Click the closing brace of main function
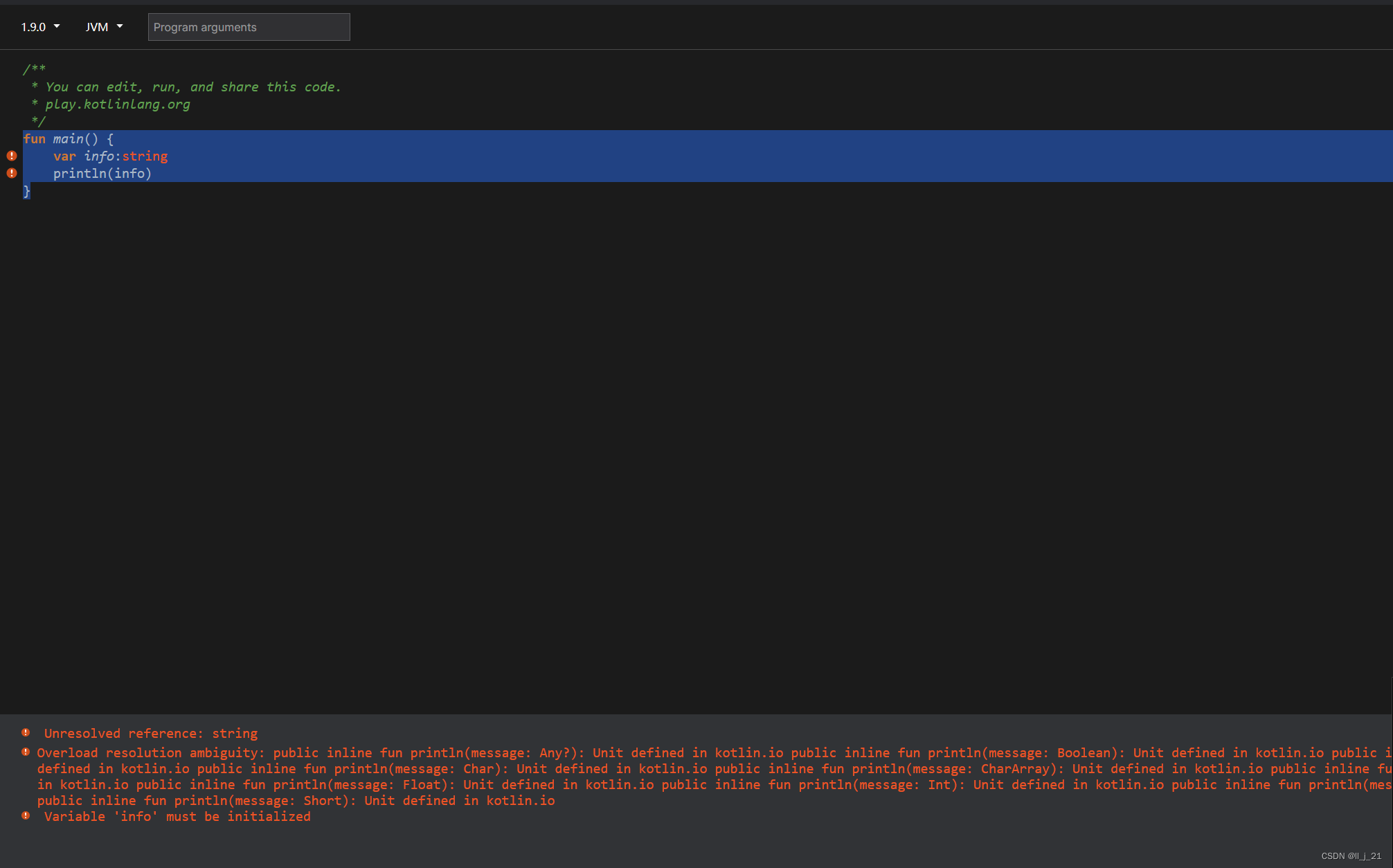Viewport: 1393px width, 868px height. [27, 191]
